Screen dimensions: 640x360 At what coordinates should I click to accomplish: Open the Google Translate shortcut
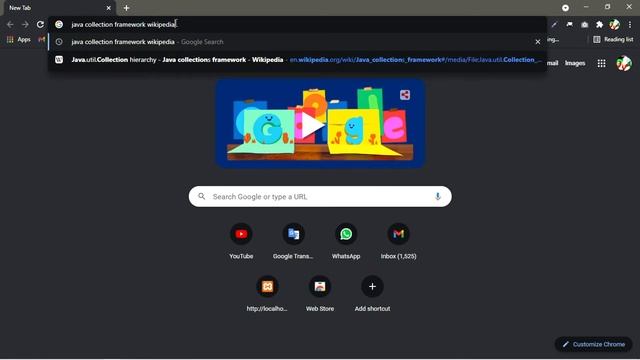[293, 241]
